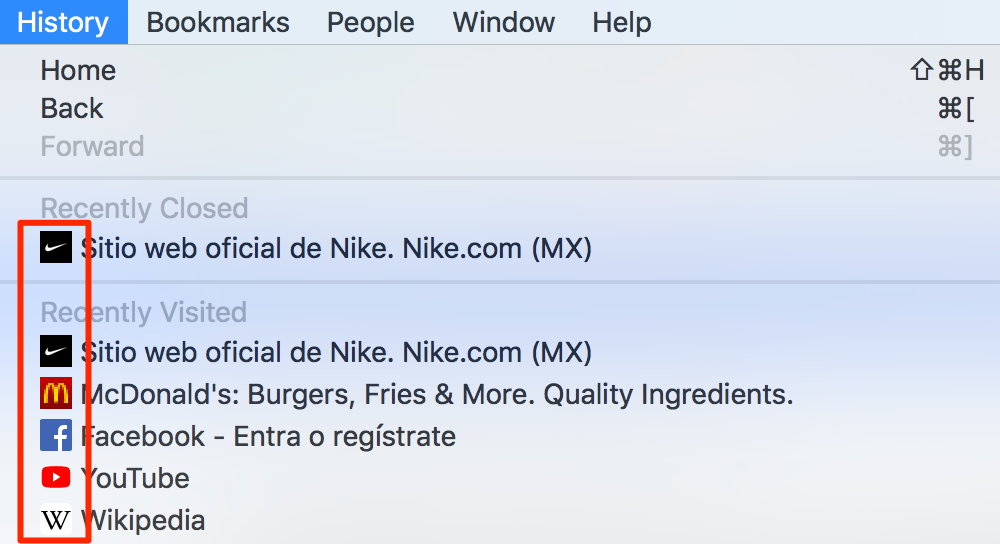
Task: Open the McDonald's Burgers, Fries & More entry
Action: pos(437,394)
